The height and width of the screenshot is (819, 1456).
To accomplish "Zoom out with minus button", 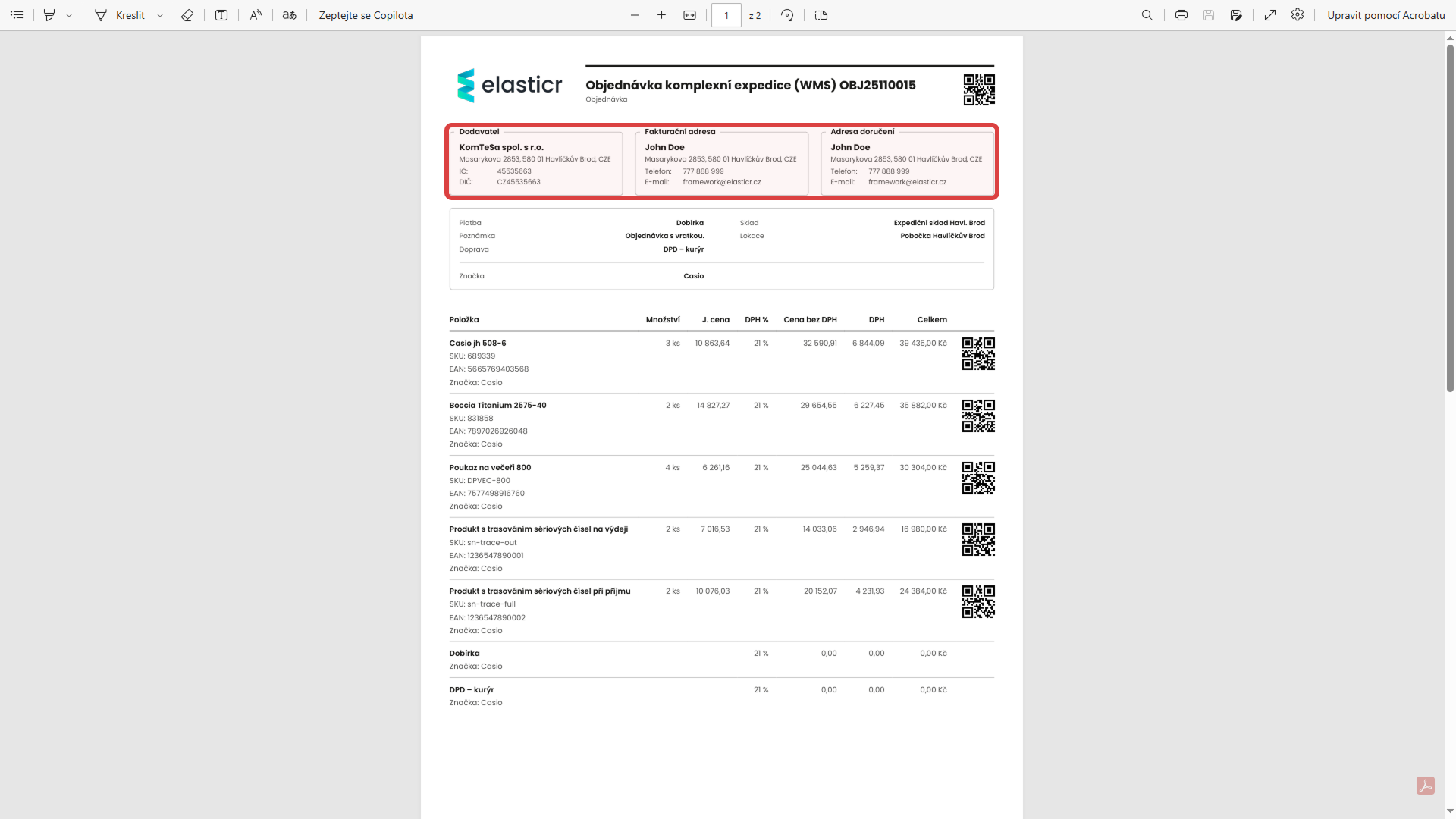I will click(x=635, y=15).
